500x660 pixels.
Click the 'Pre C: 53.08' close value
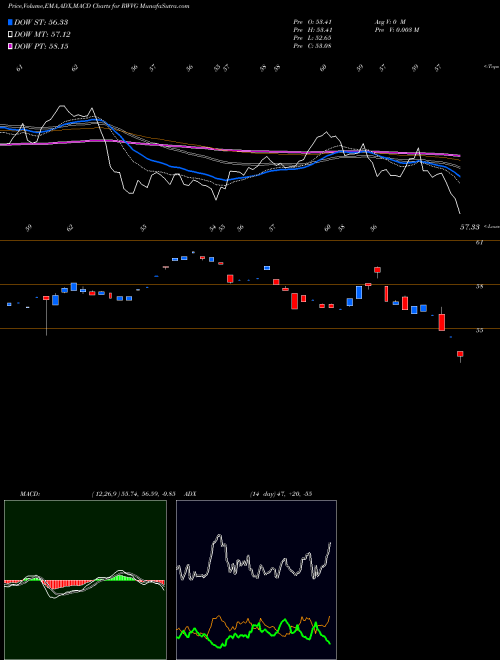pos(312,46)
